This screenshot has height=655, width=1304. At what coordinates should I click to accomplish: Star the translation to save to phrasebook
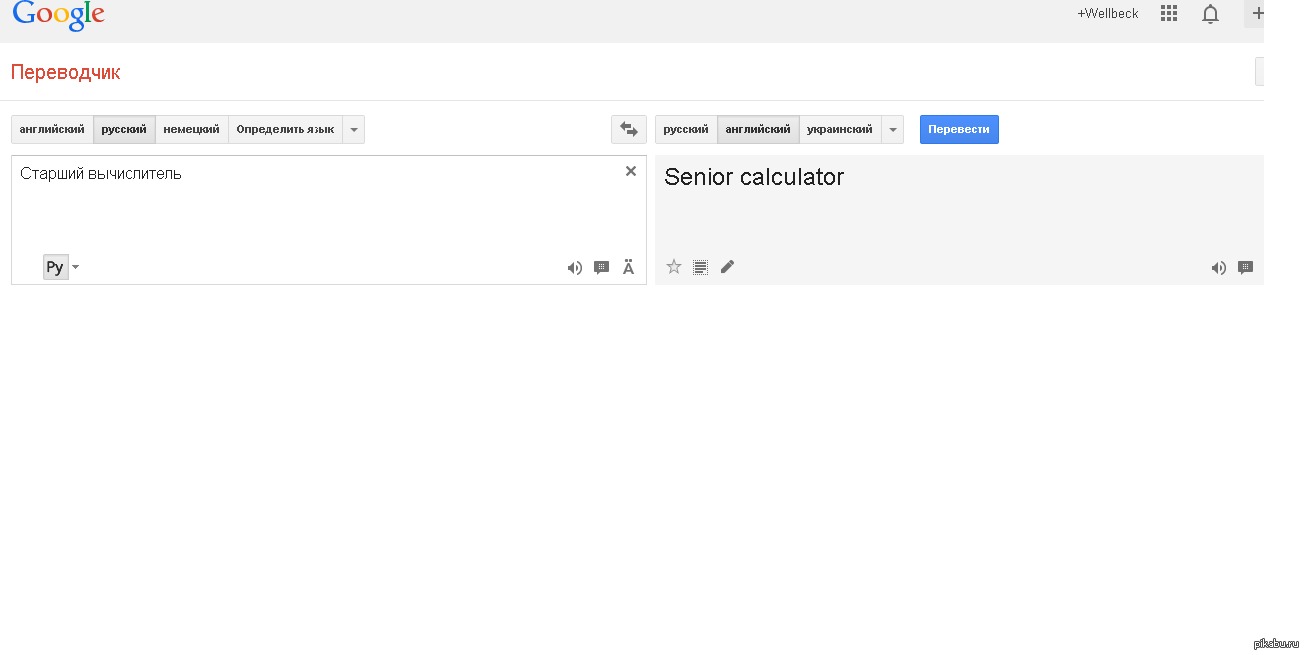pyautogui.click(x=674, y=267)
